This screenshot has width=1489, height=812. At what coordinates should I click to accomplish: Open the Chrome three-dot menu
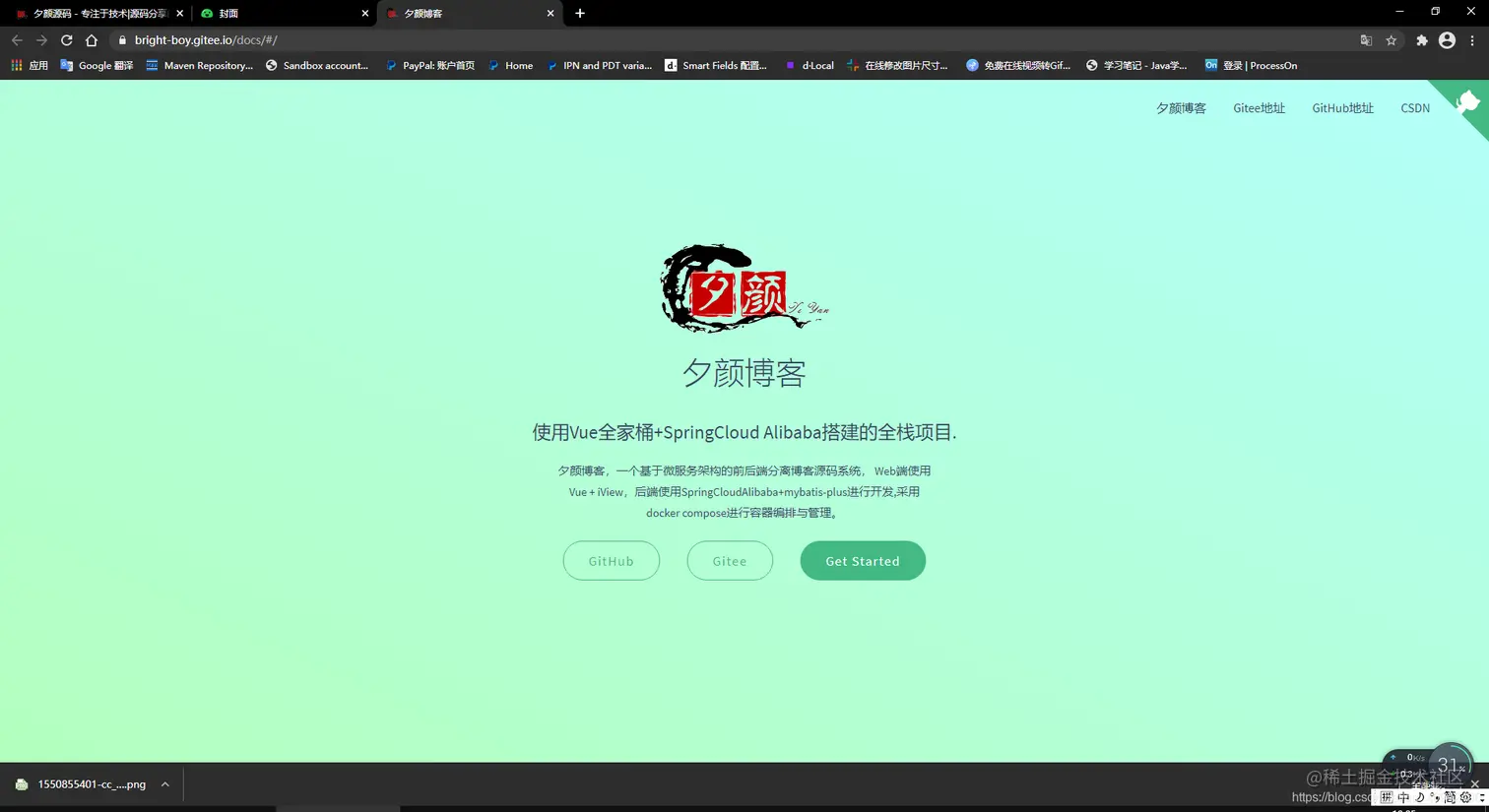1471,39
